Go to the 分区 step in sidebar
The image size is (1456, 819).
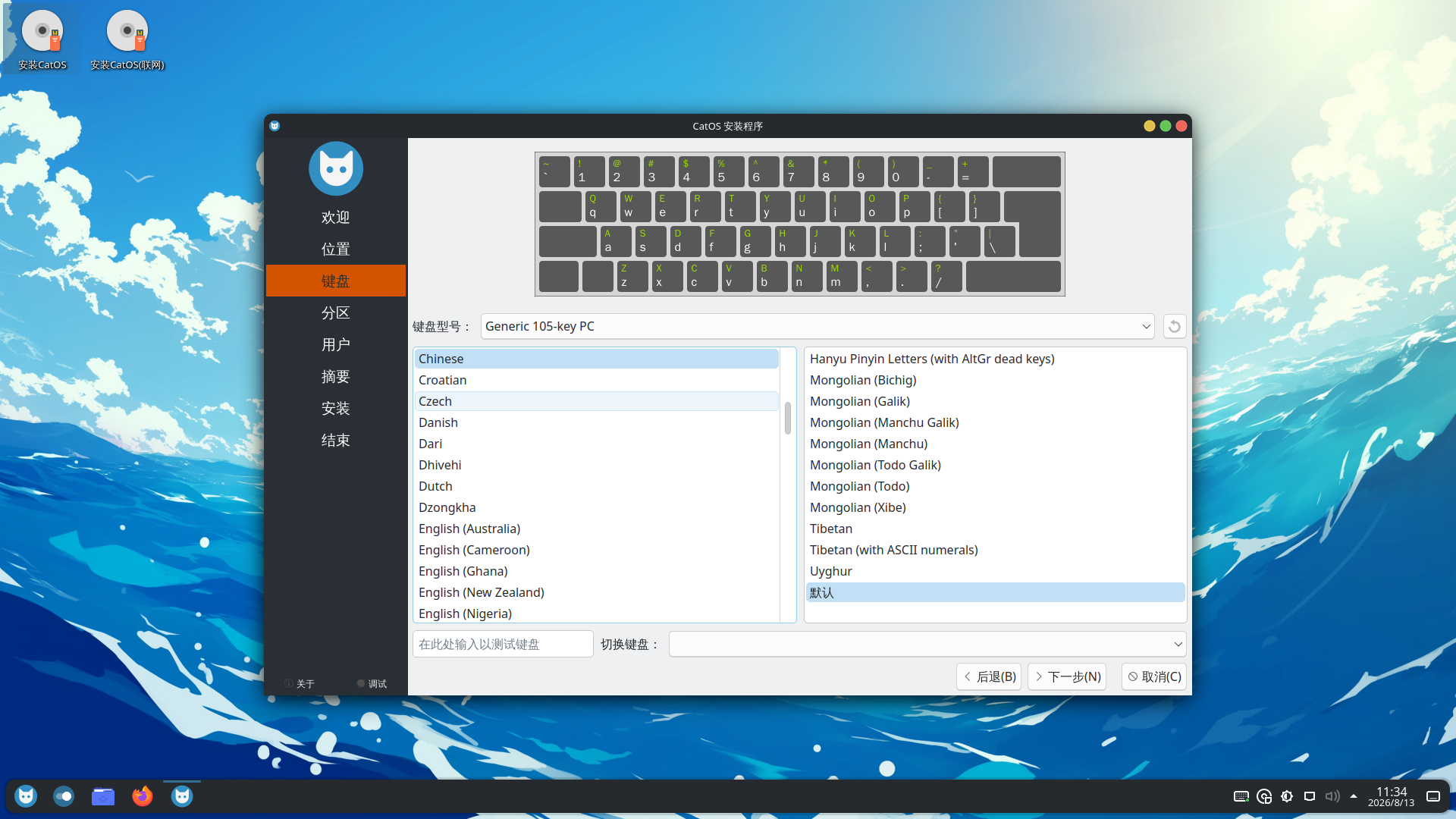(x=336, y=313)
